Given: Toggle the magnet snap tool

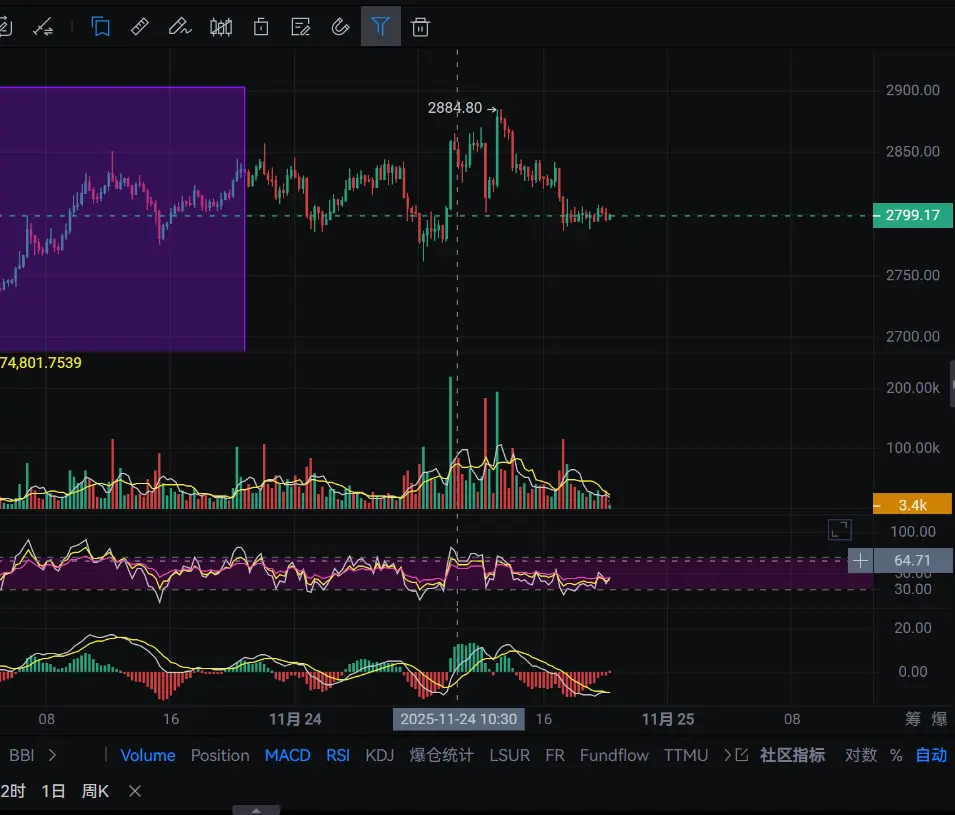Looking at the screenshot, I should 340,27.
